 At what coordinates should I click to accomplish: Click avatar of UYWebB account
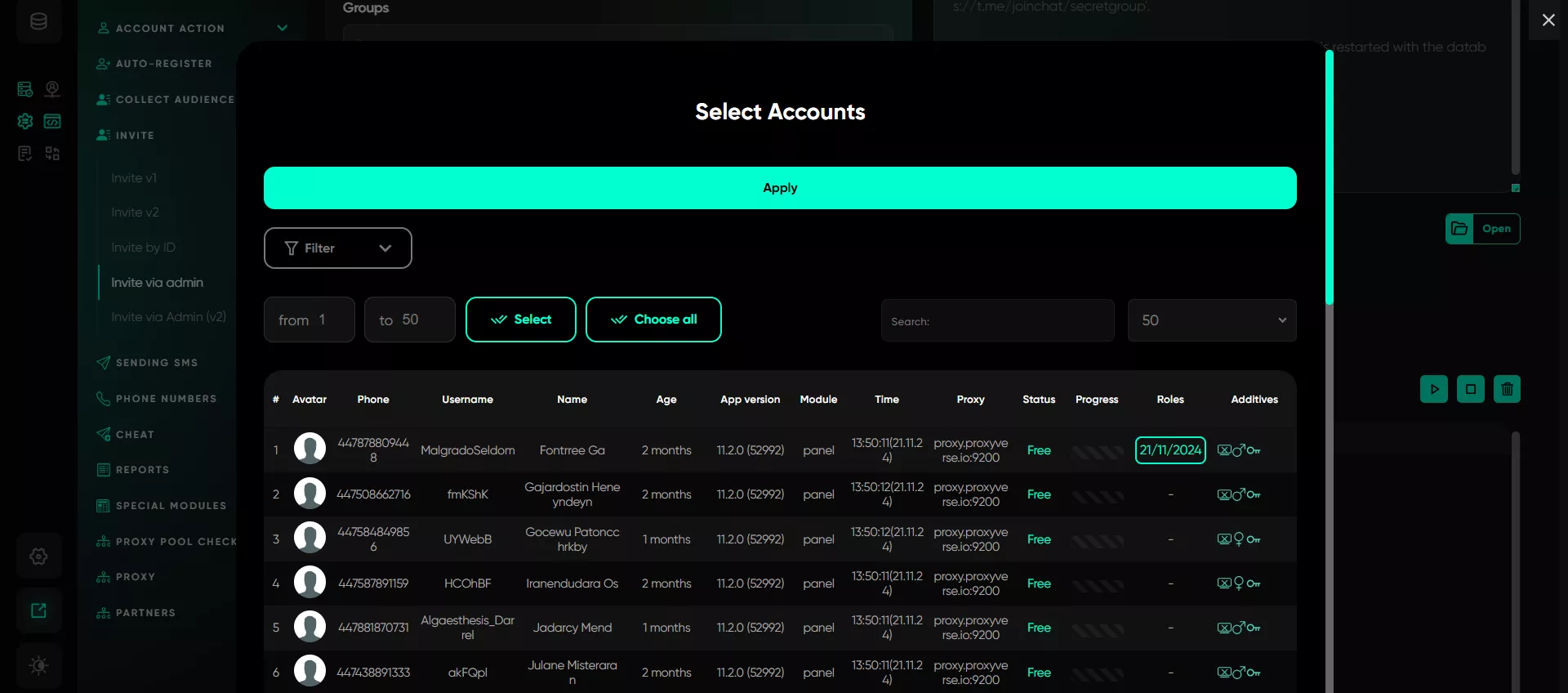(310, 538)
